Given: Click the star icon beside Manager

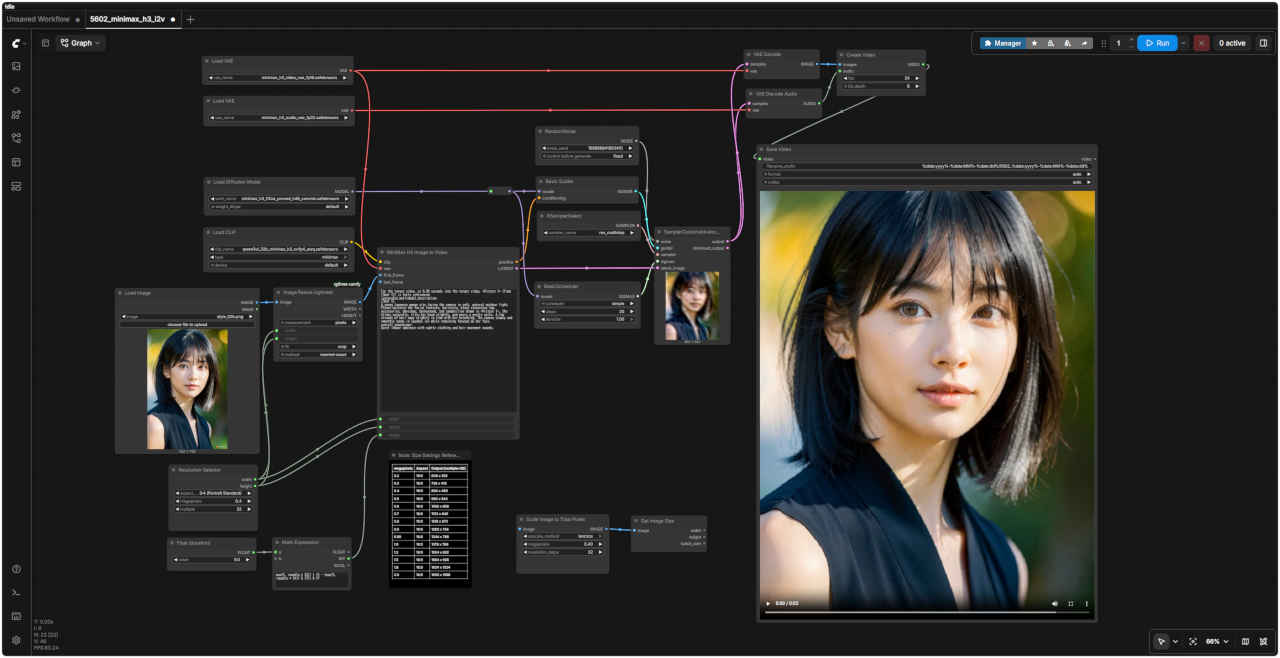Looking at the screenshot, I should [1034, 43].
